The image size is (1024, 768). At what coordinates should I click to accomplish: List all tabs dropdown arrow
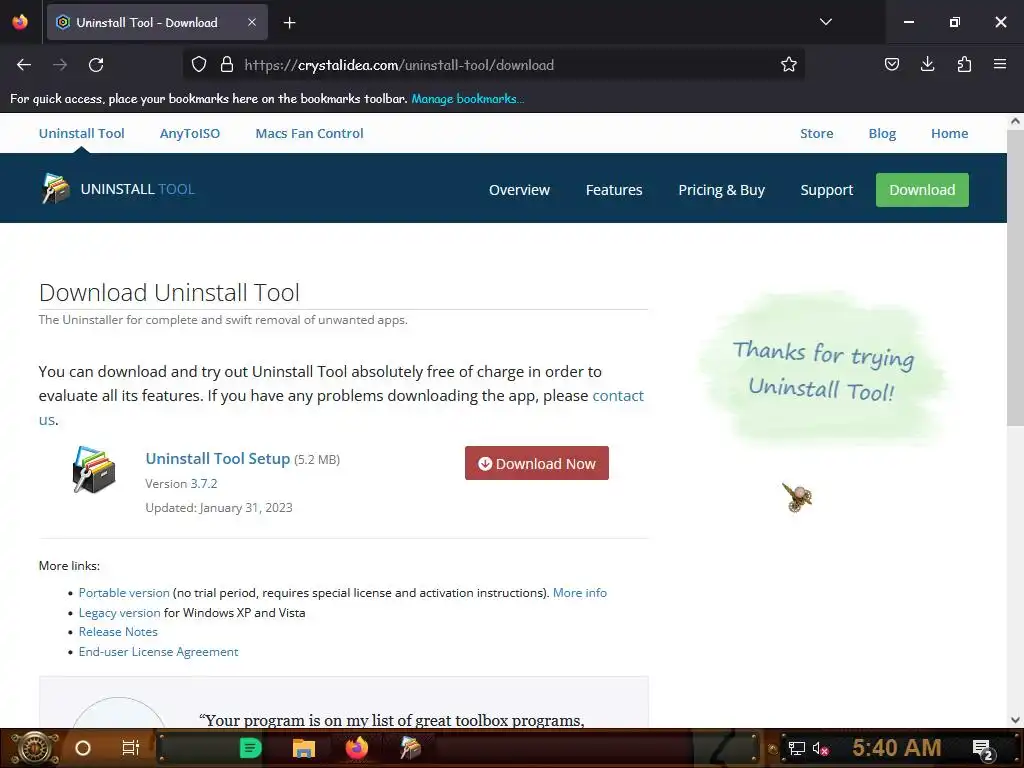tap(825, 22)
